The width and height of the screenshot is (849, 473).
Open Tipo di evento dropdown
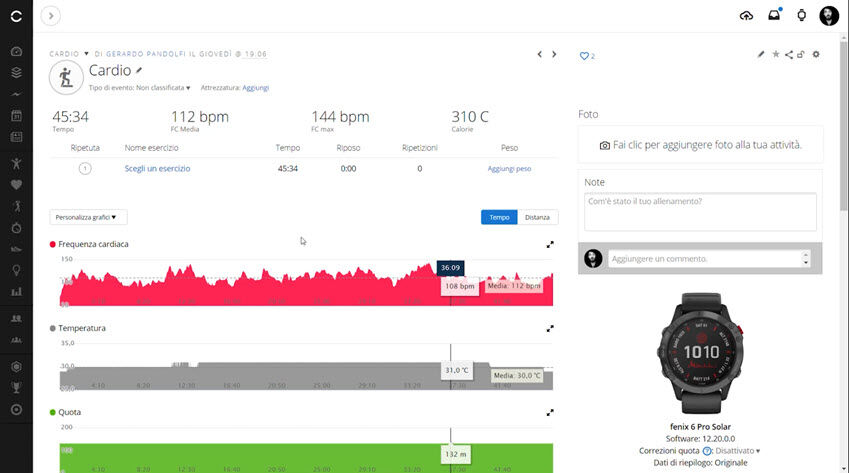point(163,88)
